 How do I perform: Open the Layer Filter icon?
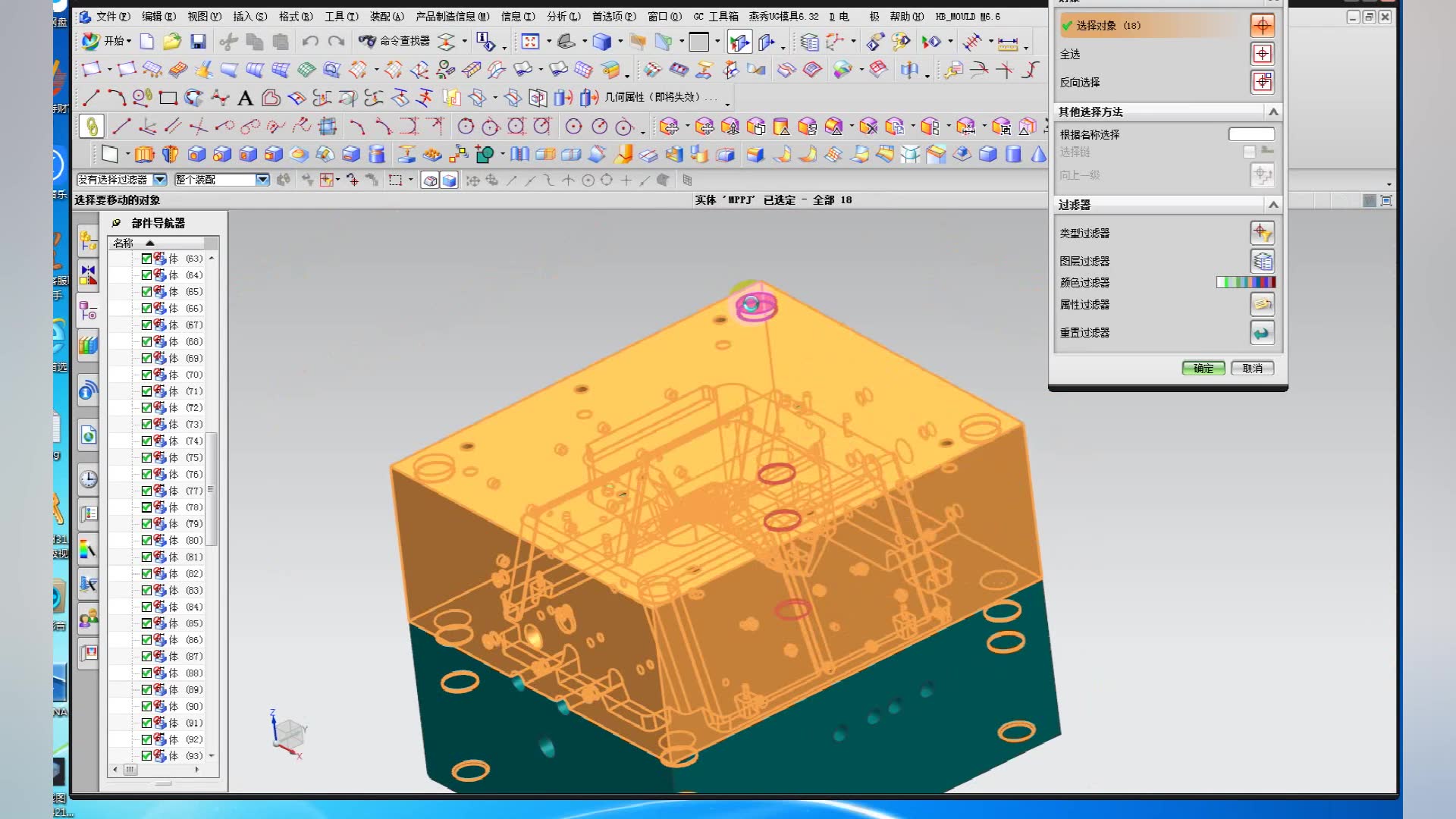1262,262
